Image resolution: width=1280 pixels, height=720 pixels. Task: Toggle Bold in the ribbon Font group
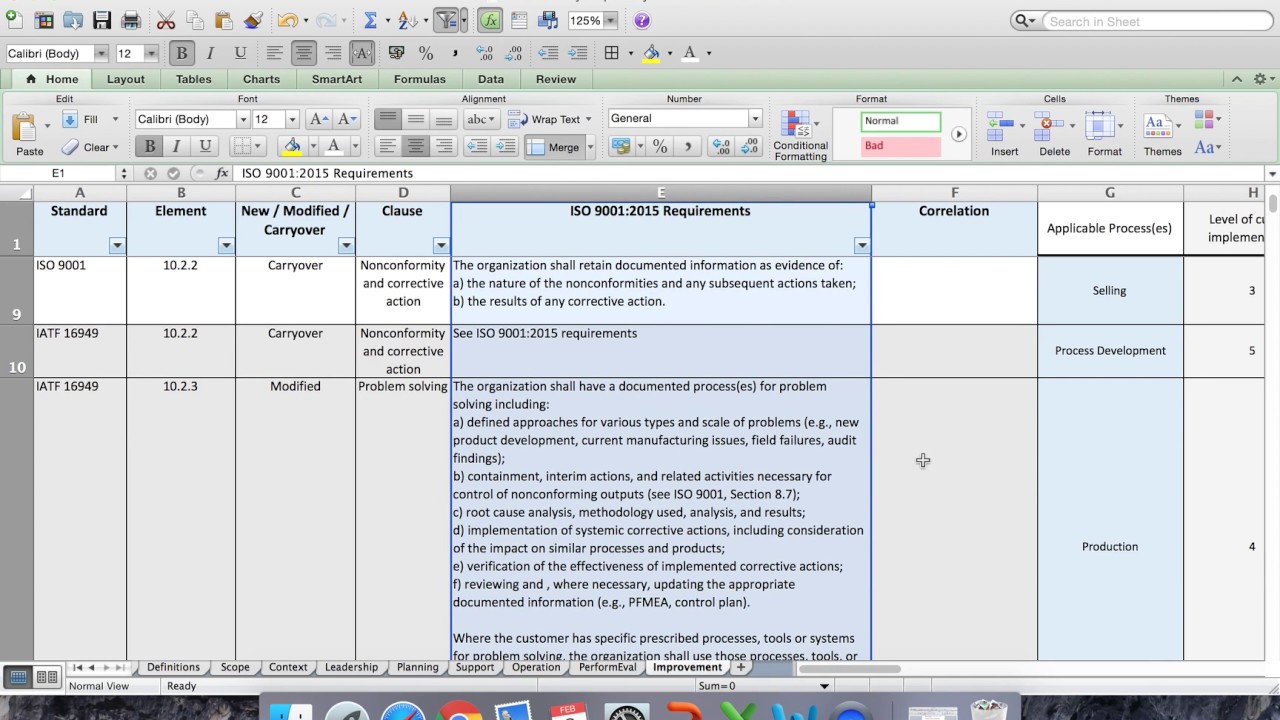[x=150, y=146]
